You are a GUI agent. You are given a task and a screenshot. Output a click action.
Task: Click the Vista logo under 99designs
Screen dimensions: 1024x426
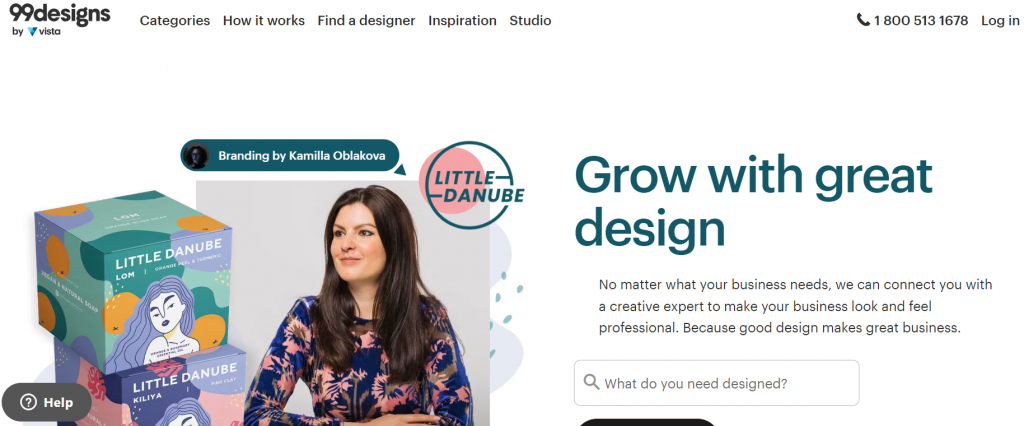click(43, 31)
